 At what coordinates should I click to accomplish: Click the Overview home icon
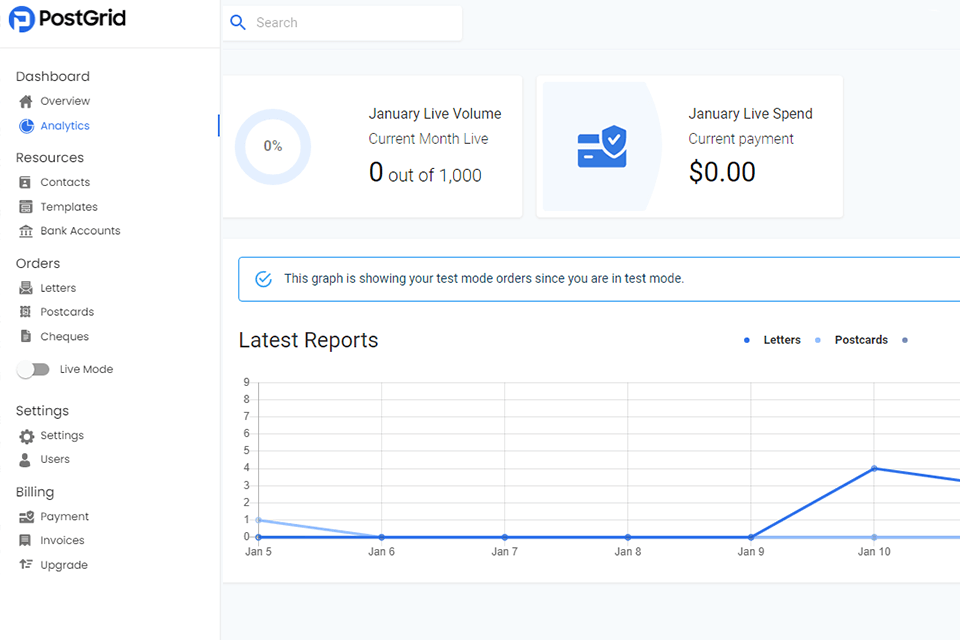pos(26,101)
